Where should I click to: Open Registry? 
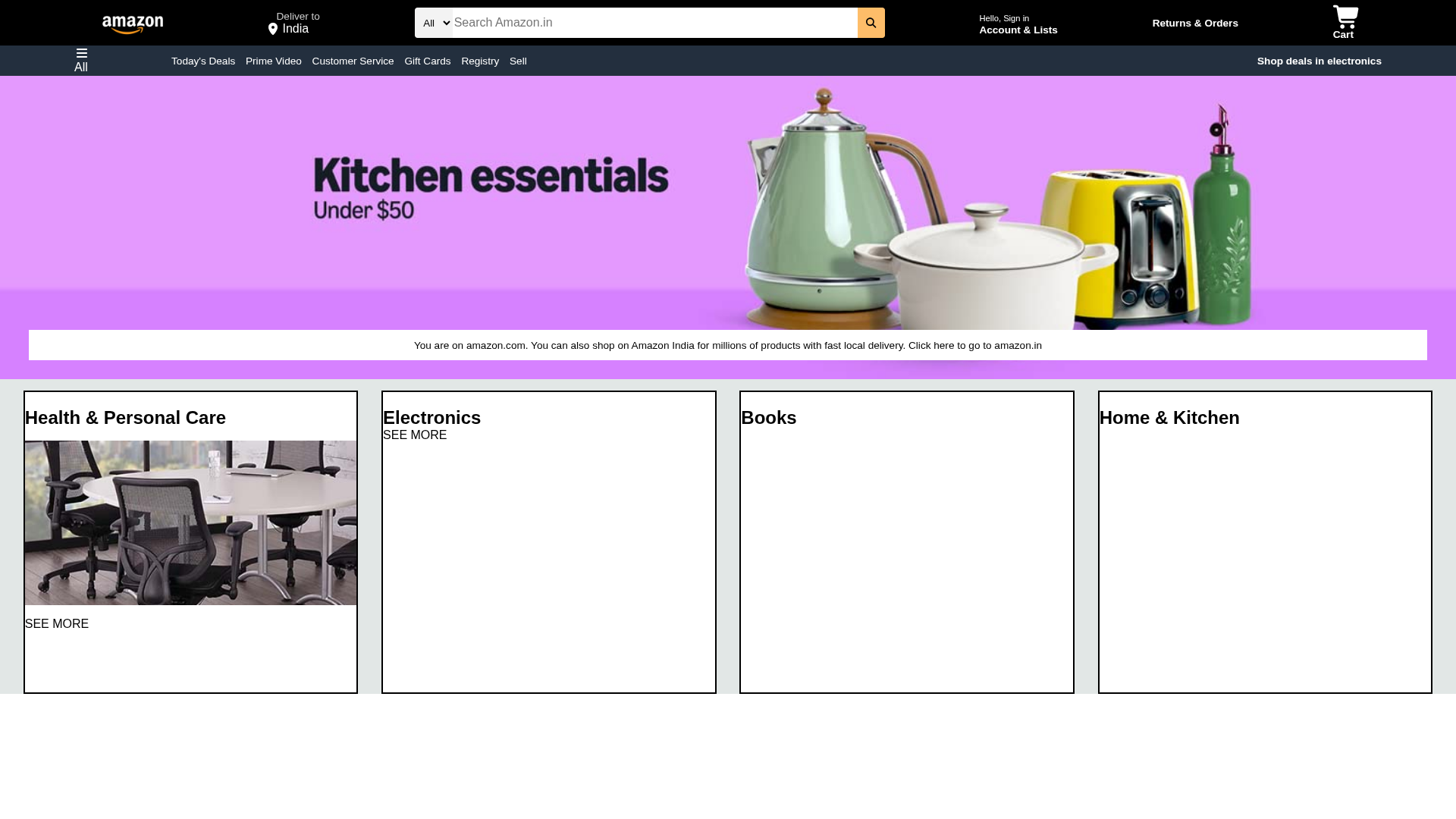point(480,61)
